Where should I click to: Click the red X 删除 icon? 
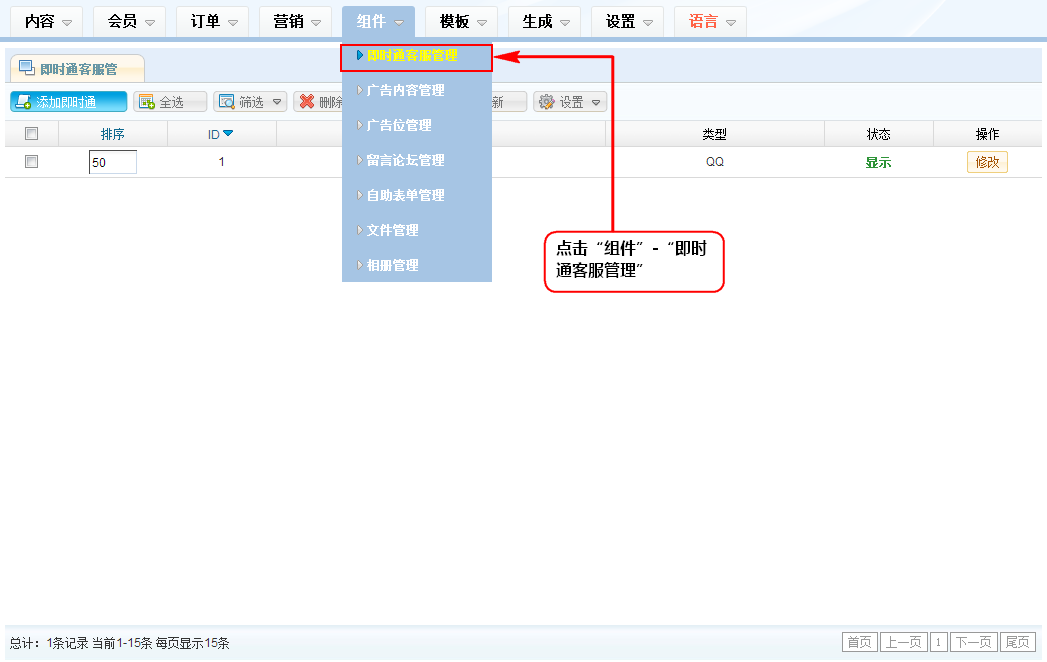point(307,102)
